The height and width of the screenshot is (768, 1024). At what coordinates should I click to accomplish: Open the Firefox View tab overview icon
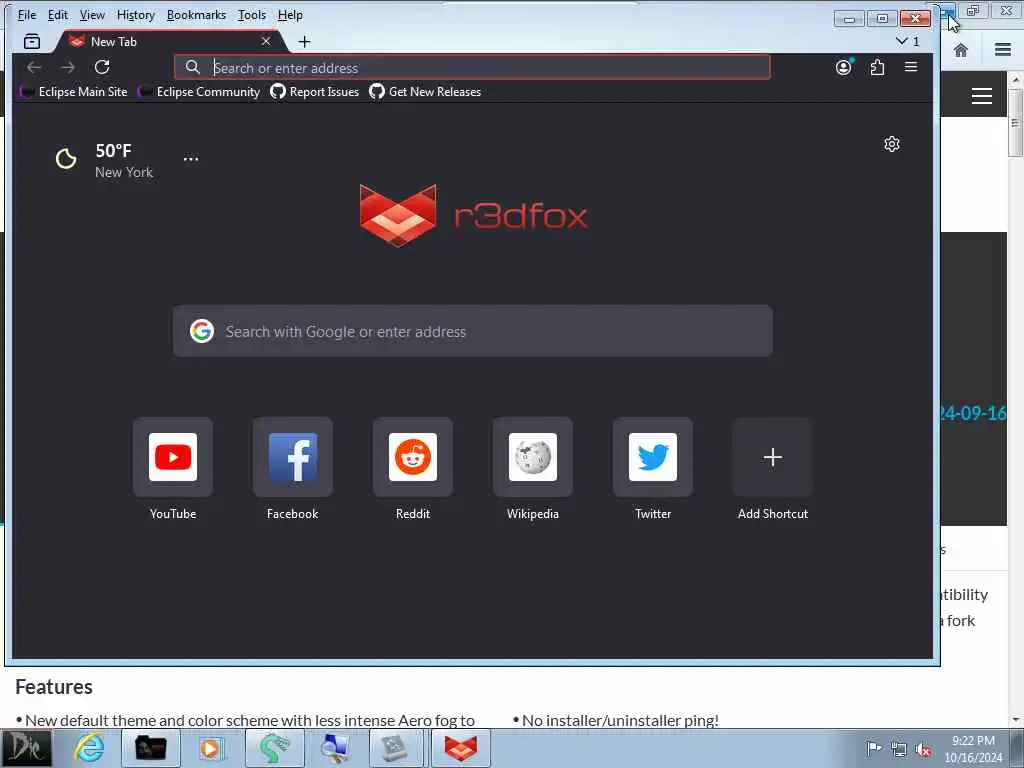click(31, 42)
